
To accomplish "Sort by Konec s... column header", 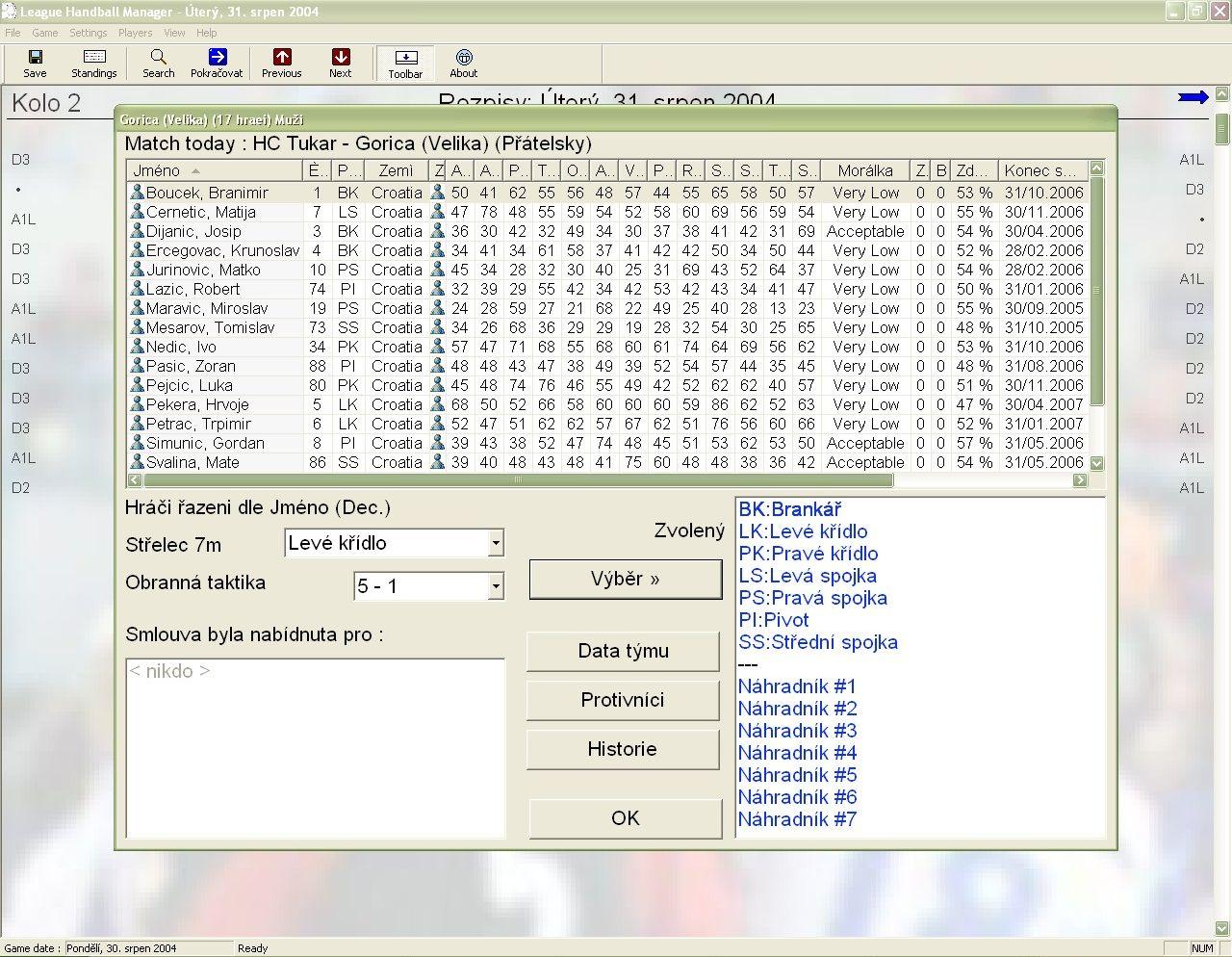I will (1042, 170).
